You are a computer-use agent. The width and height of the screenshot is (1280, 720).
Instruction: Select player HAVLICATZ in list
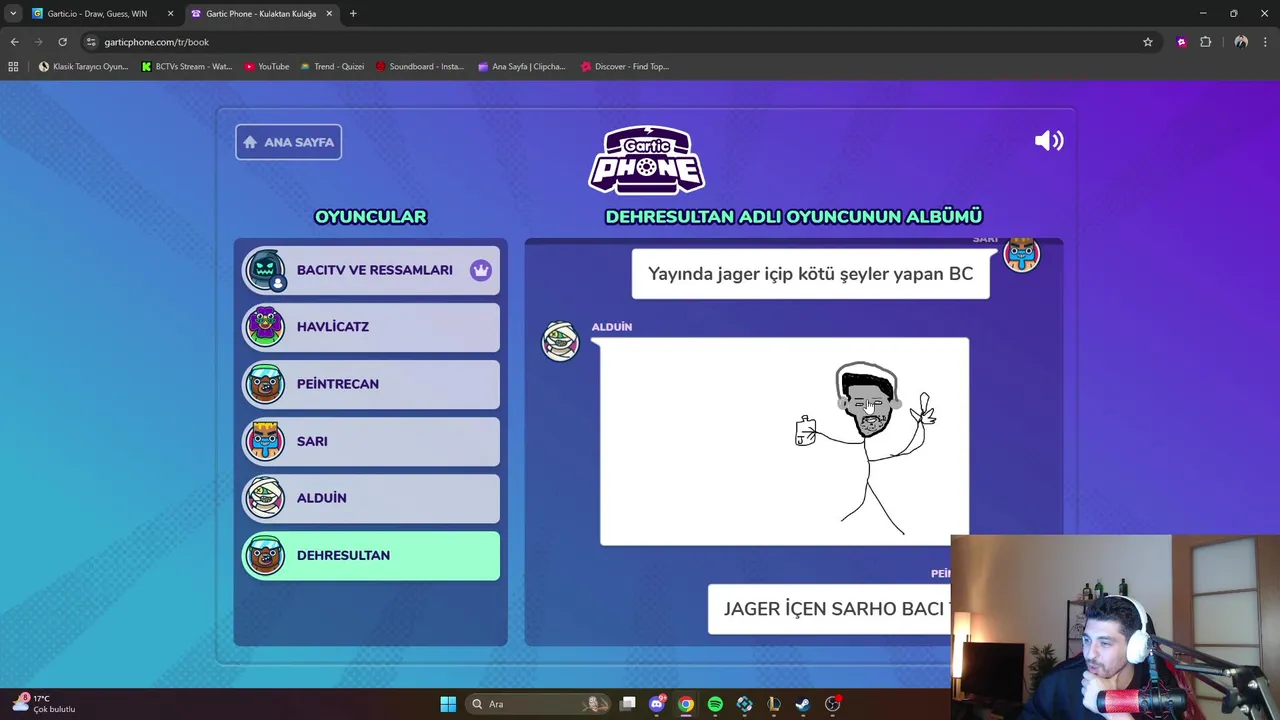tap(371, 327)
